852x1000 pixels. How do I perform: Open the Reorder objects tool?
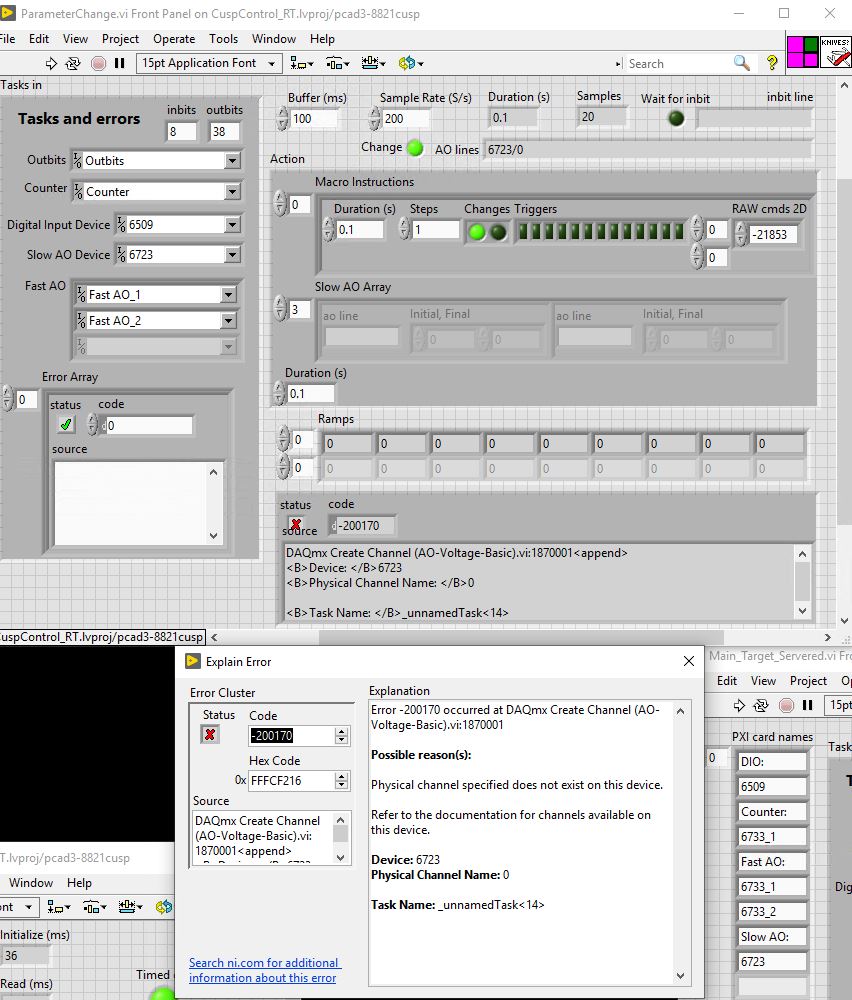tap(408, 63)
